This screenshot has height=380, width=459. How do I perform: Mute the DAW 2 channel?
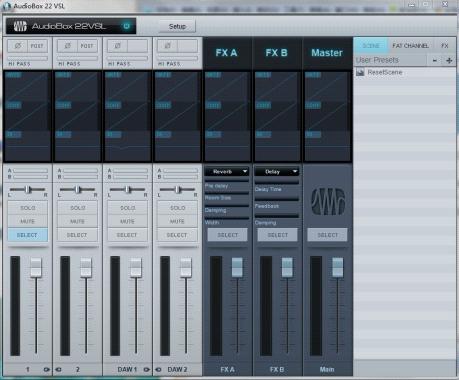pos(177,221)
